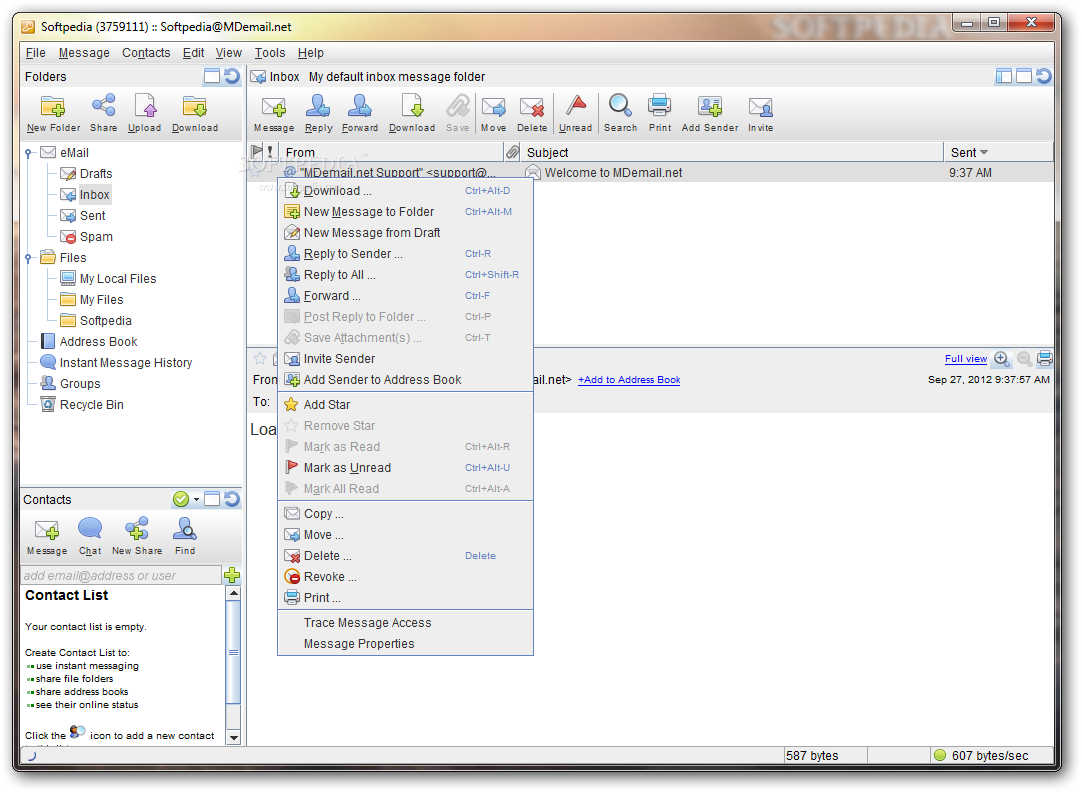Click the +Add to Address Book link
Screen dimensions: 1082x792
629,379
